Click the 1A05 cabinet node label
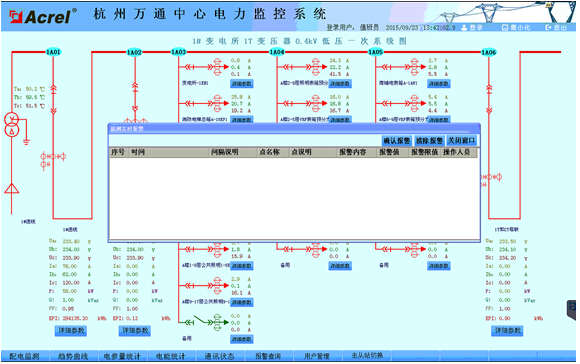 point(375,52)
